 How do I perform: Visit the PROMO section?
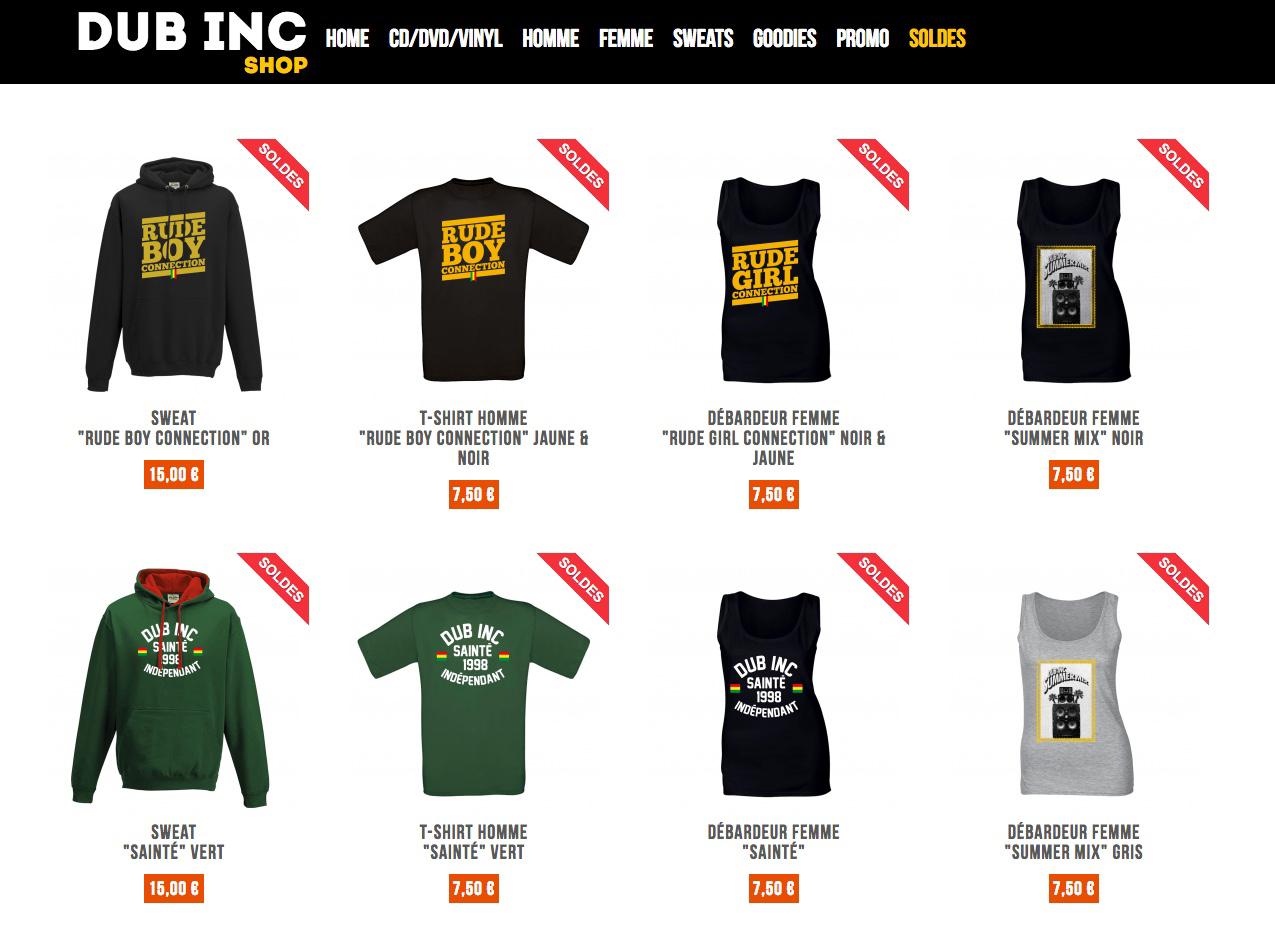coord(862,39)
